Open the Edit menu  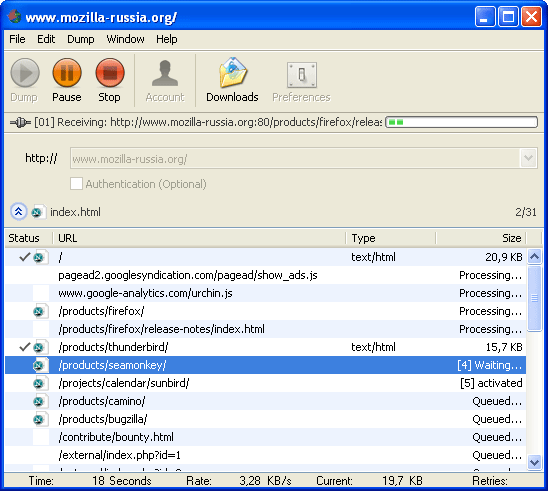point(46,39)
